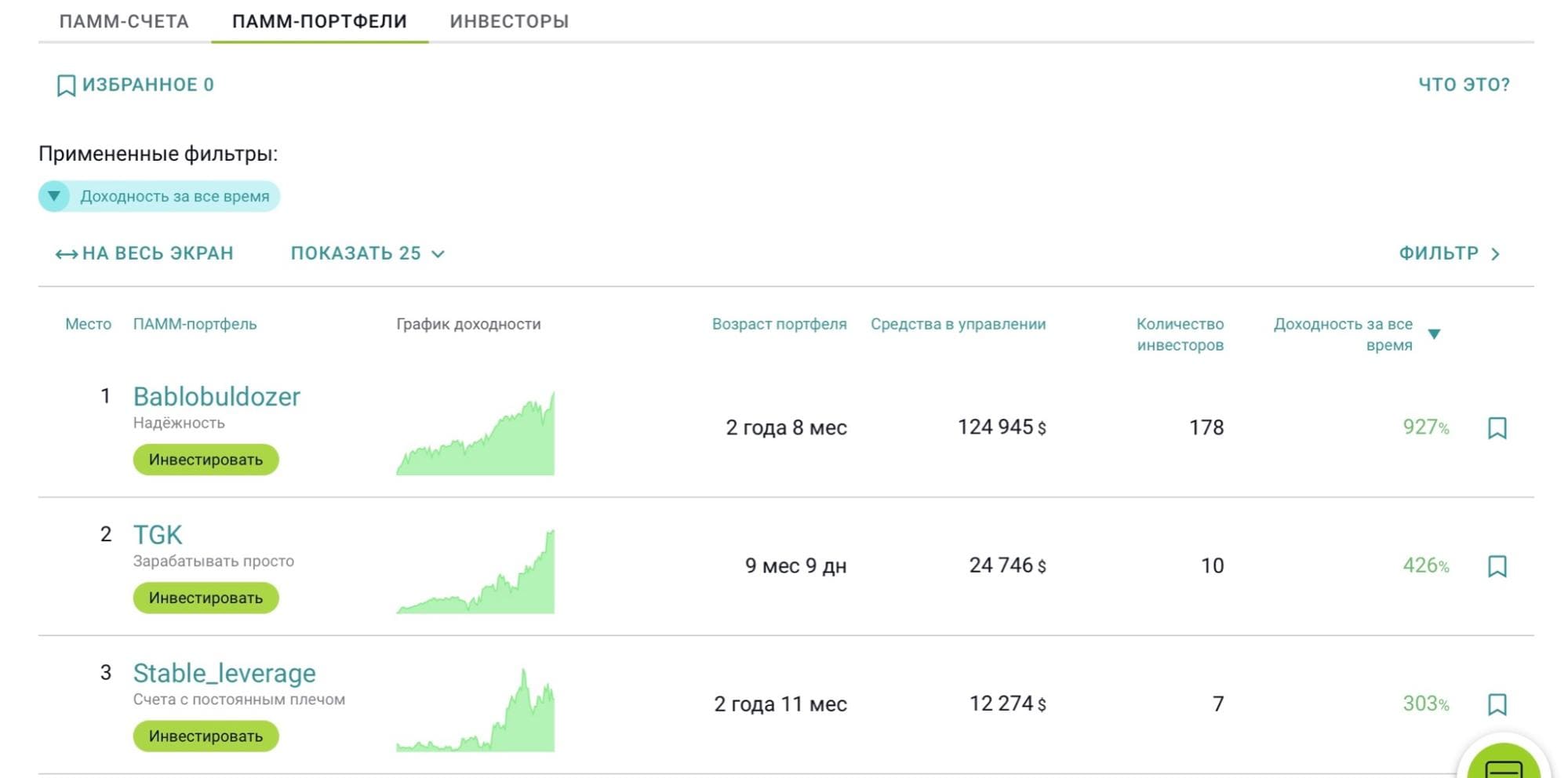Click the 12 274 $ funds value
Image resolution: width=1568 pixels, height=778 pixels.
[1007, 703]
